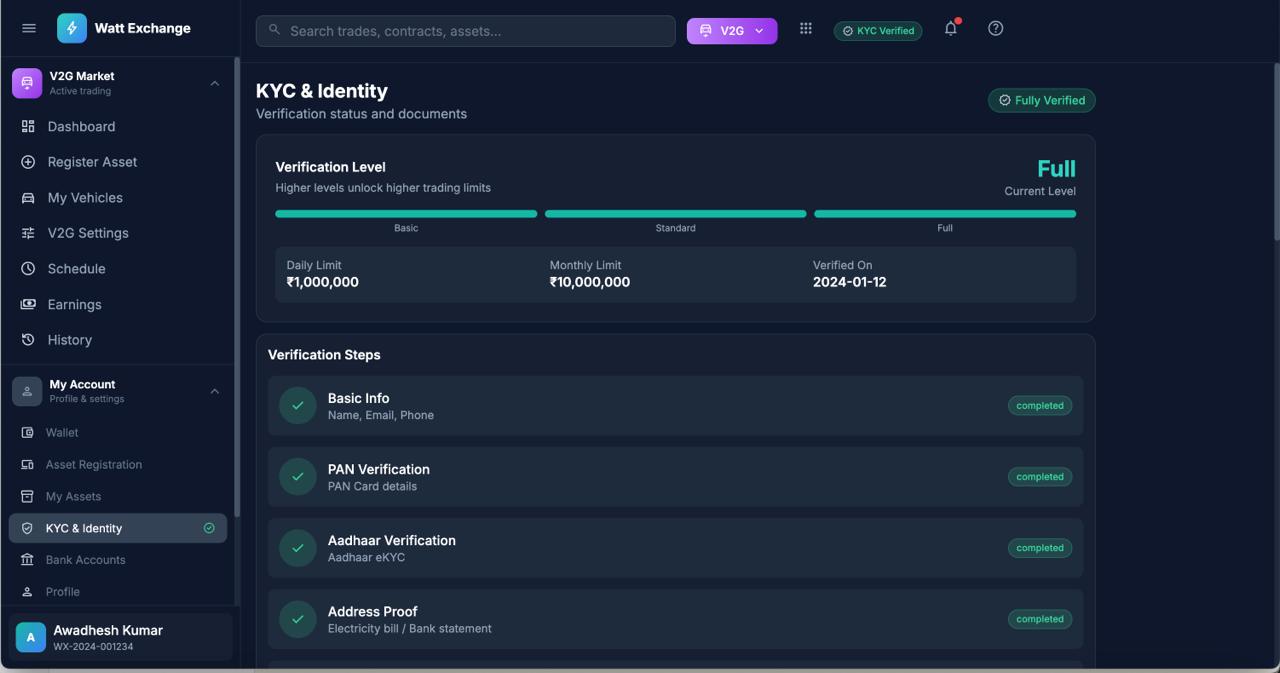Open My Vehicles
The width and height of the screenshot is (1280, 673).
(85, 197)
